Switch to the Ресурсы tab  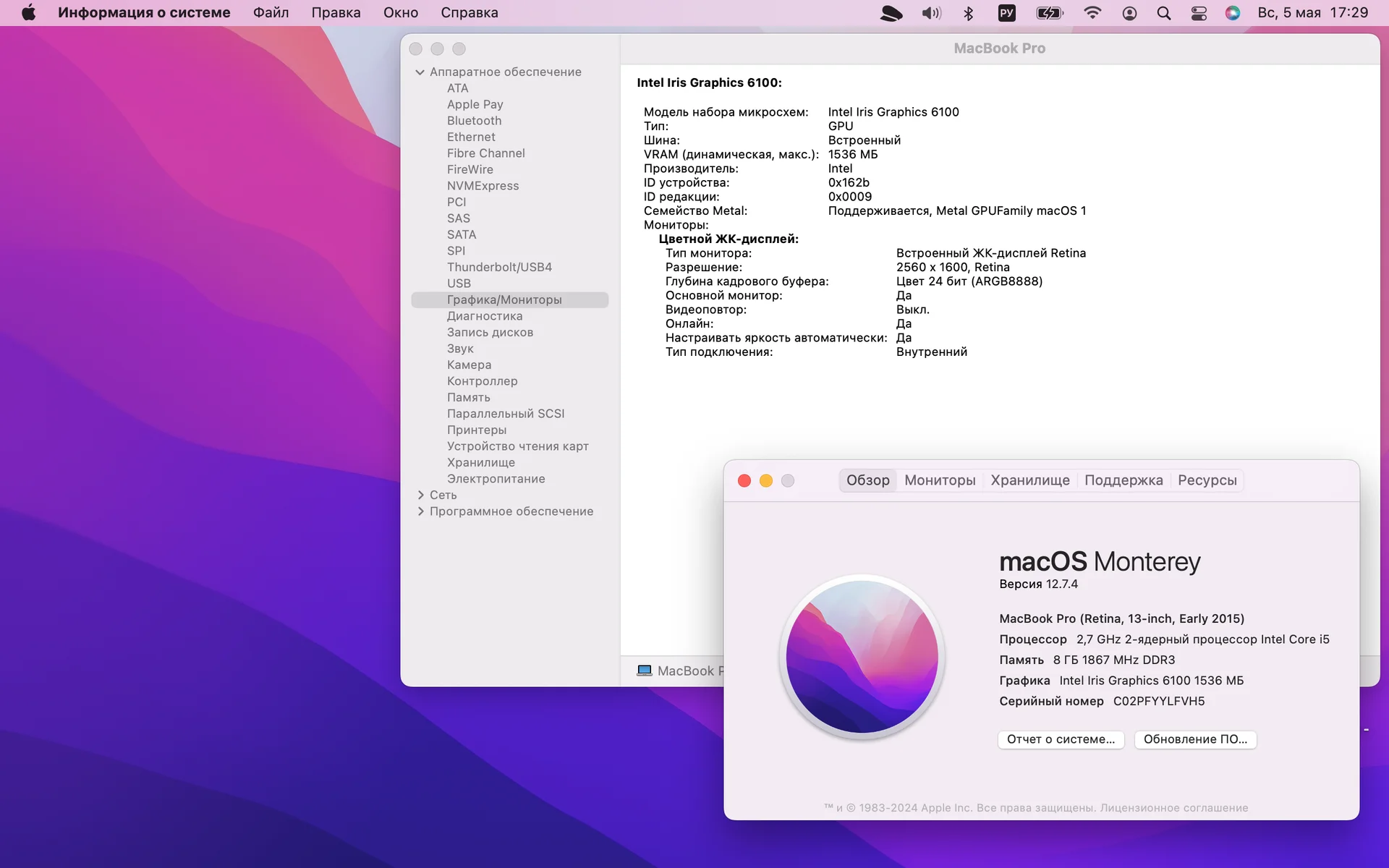1207,480
